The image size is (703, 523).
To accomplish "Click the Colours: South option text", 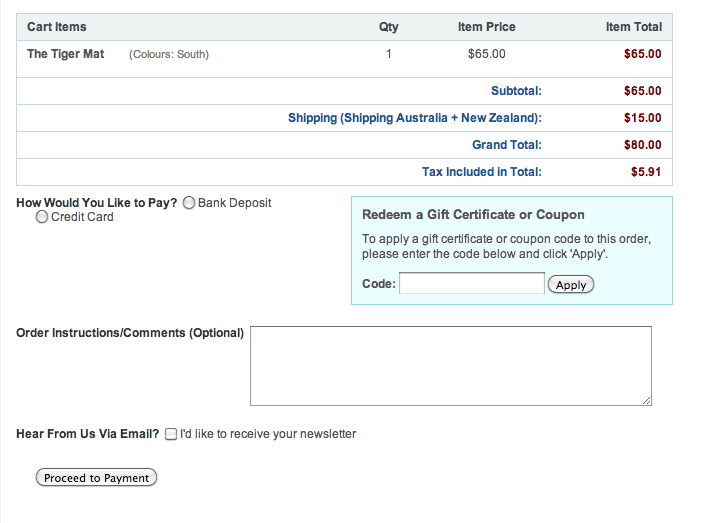I will (169, 54).
